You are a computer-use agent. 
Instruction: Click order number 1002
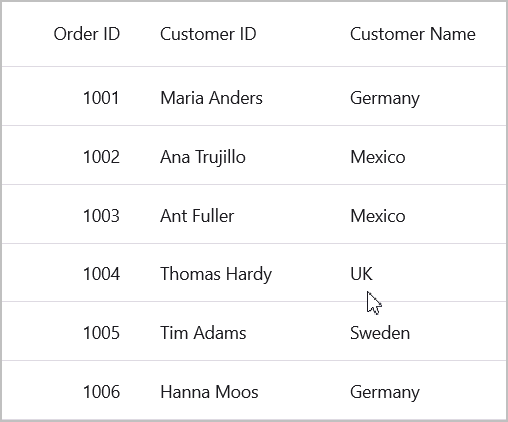click(x=101, y=157)
